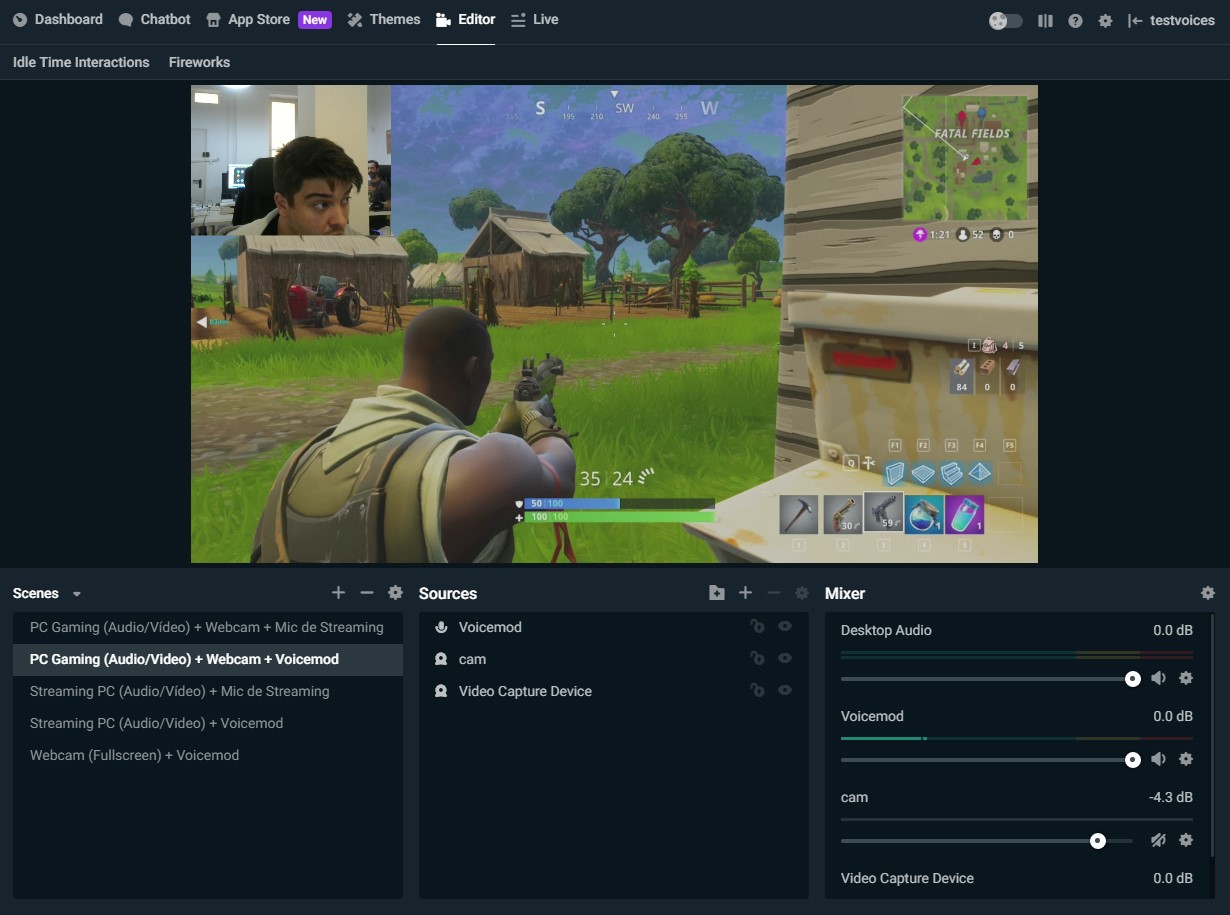Switch to the Themes tab
Screen dimensions: 1230x915
point(384,20)
